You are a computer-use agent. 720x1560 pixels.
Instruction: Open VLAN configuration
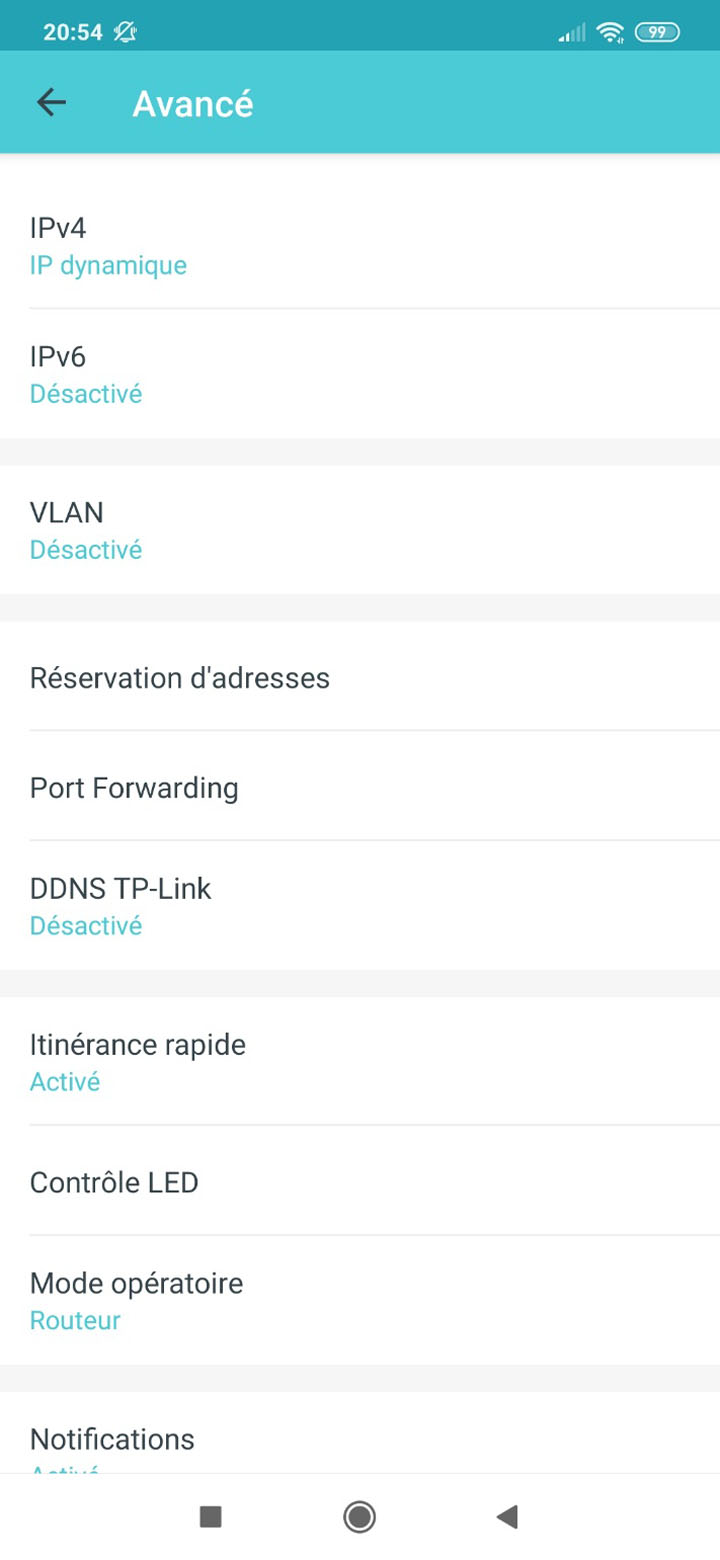coord(360,530)
